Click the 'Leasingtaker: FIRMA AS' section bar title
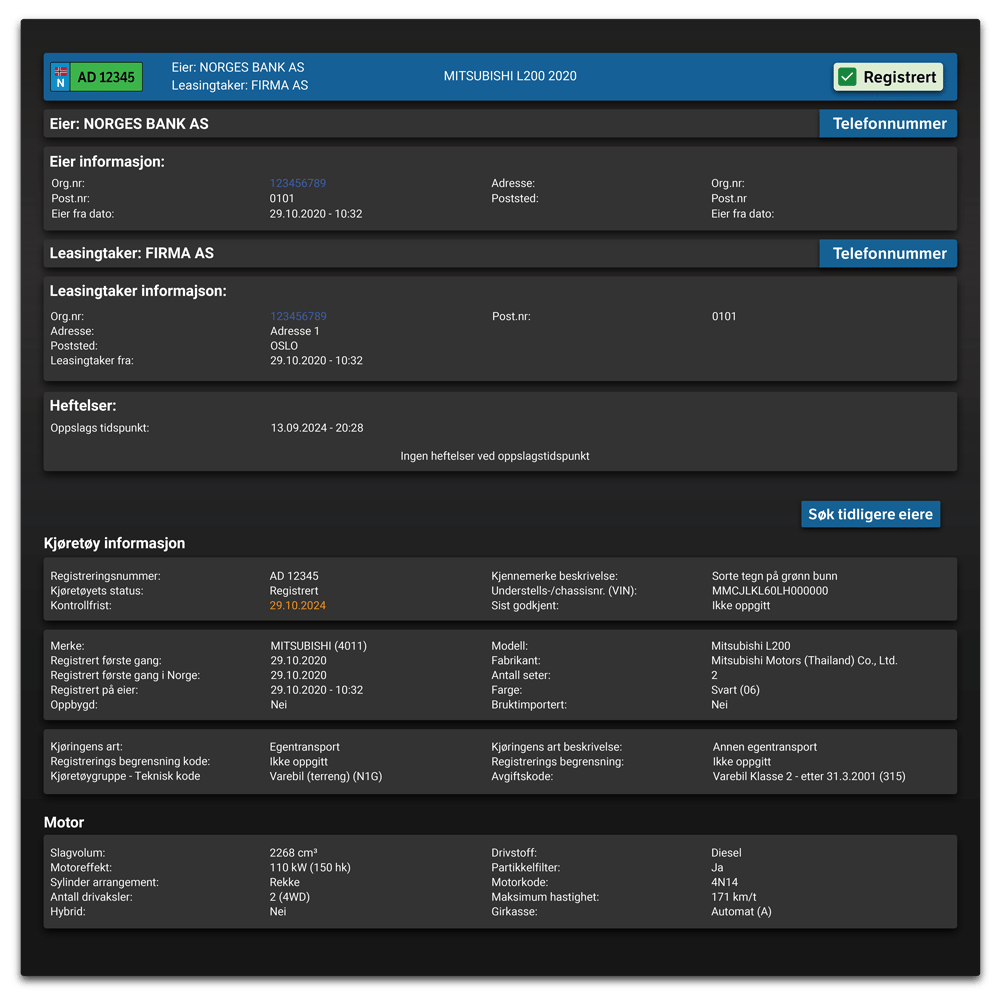The image size is (1000, 1000). [x=132, y=253]
